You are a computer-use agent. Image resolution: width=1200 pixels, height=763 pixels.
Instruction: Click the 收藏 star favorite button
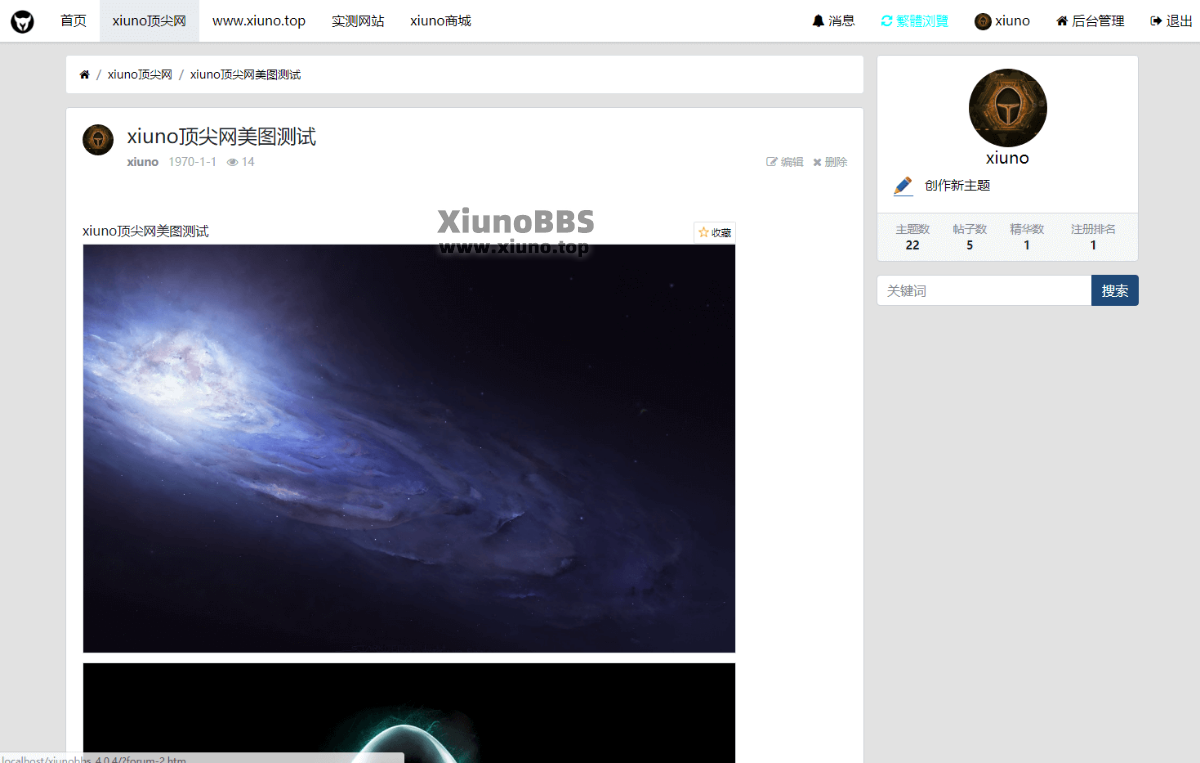[714, 232]
